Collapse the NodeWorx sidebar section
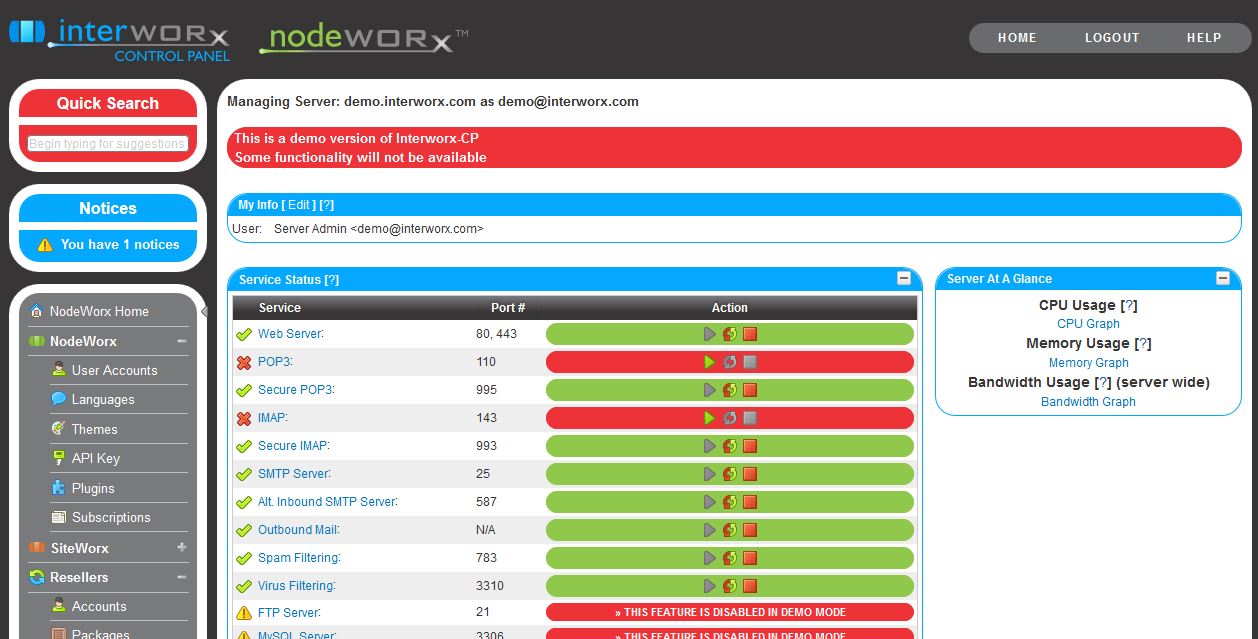This screenshot has height=639, width=1258. coord(182,341)
